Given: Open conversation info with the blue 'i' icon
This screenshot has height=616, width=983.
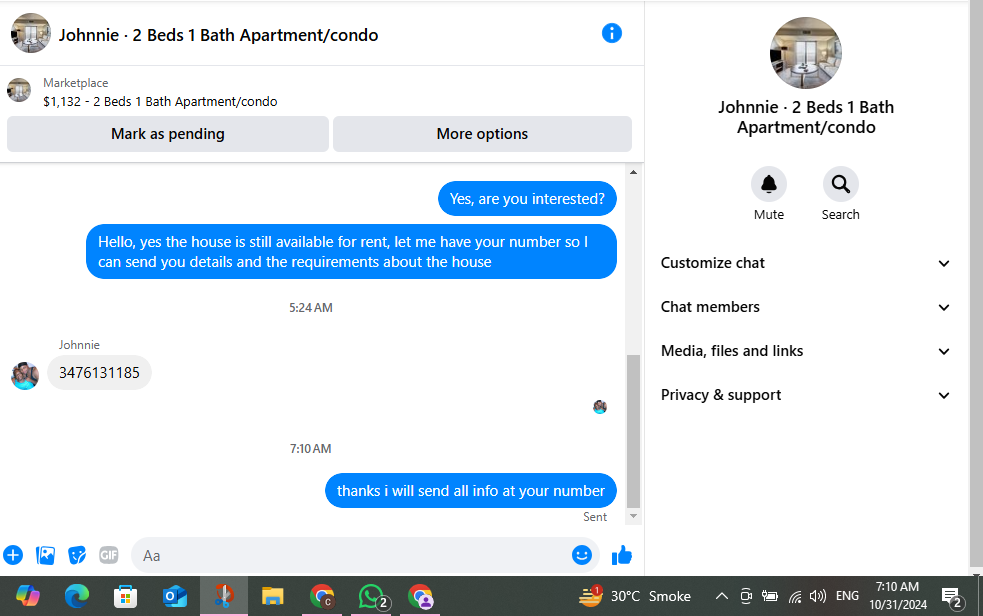Looking at the screenshot, I should pos(611,33).
